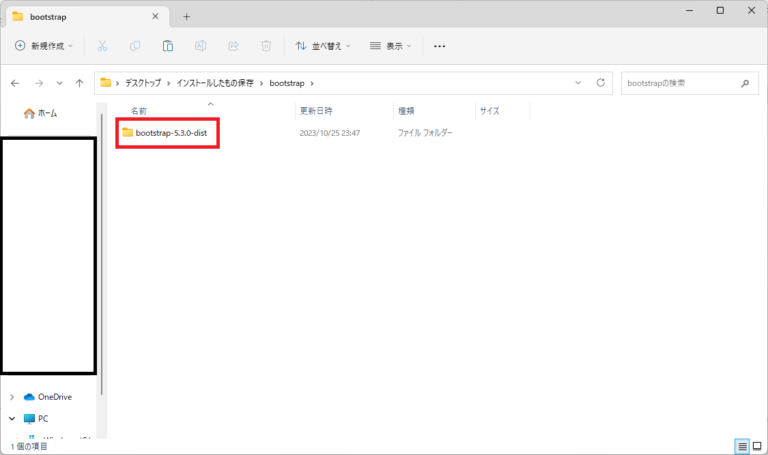Viewport: 768px width, 455px height.
Task: Go up one folder with the up arrow
Action: tap(79, 83)
